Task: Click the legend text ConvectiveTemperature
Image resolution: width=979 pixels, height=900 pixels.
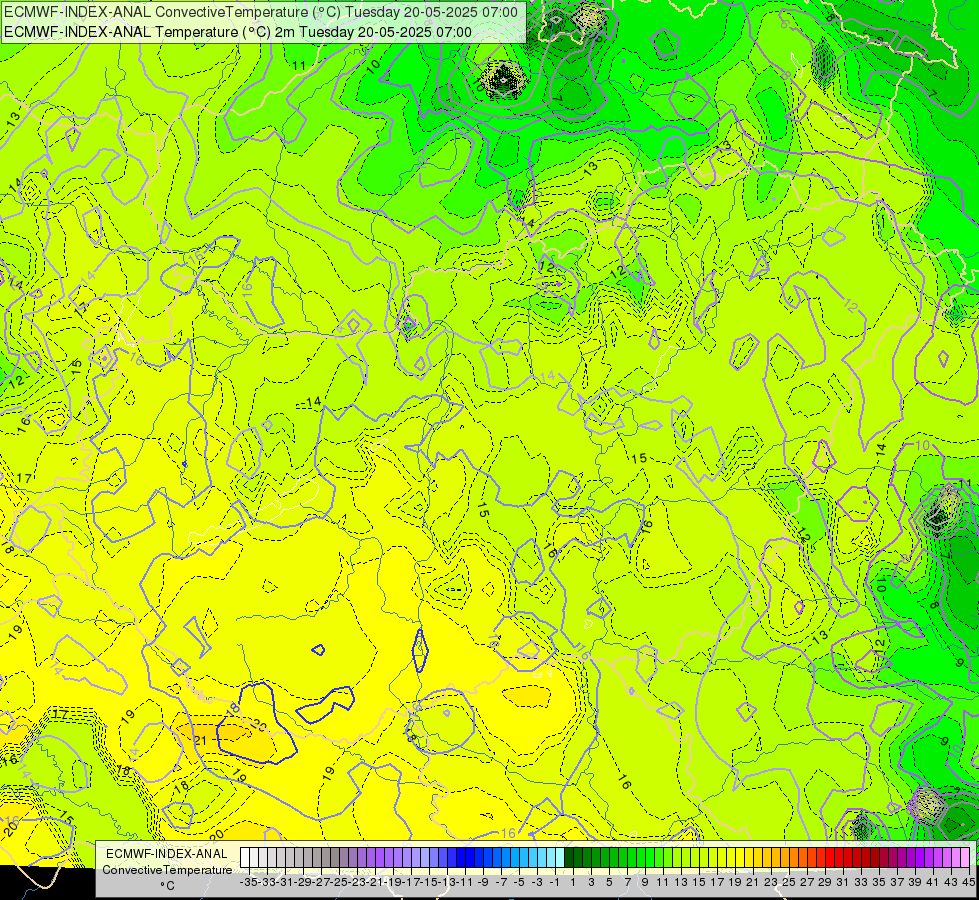Action: coord(167,869)
